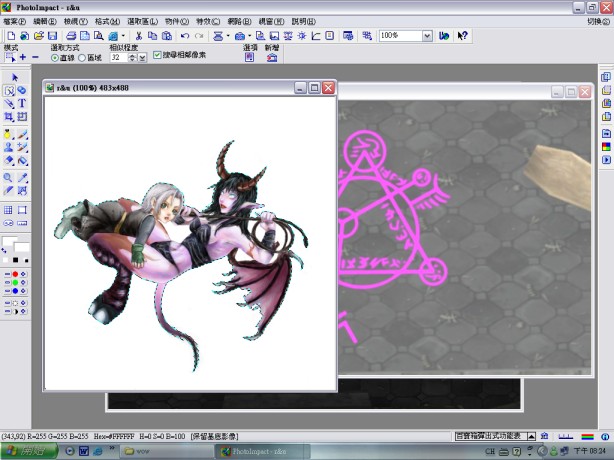Click the grid display icon in toolbox

tap(8, 210)
